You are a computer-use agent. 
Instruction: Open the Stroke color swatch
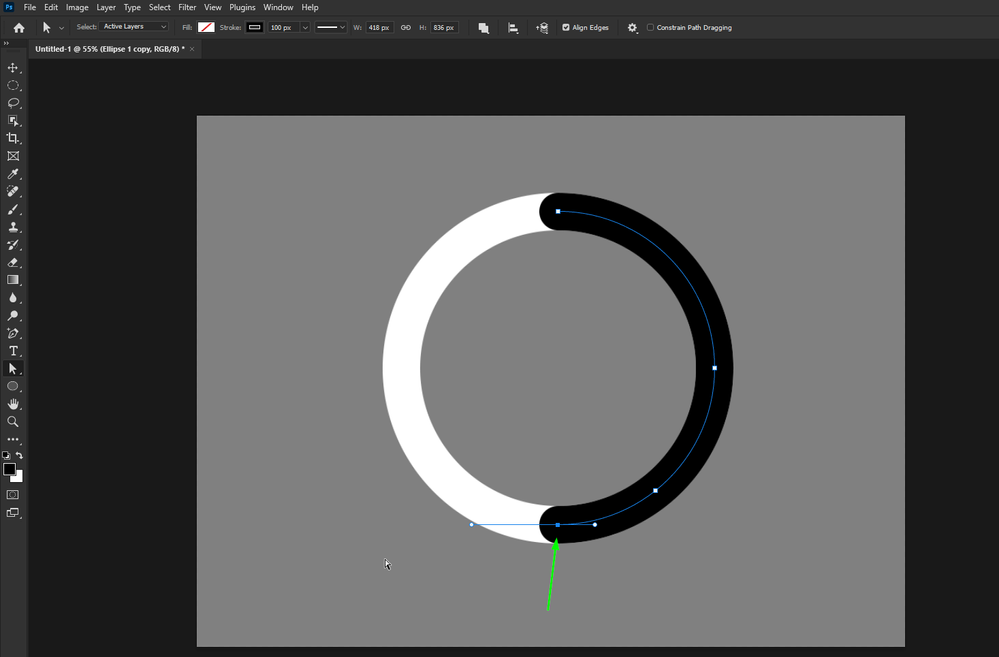click(x=254, y=27)
